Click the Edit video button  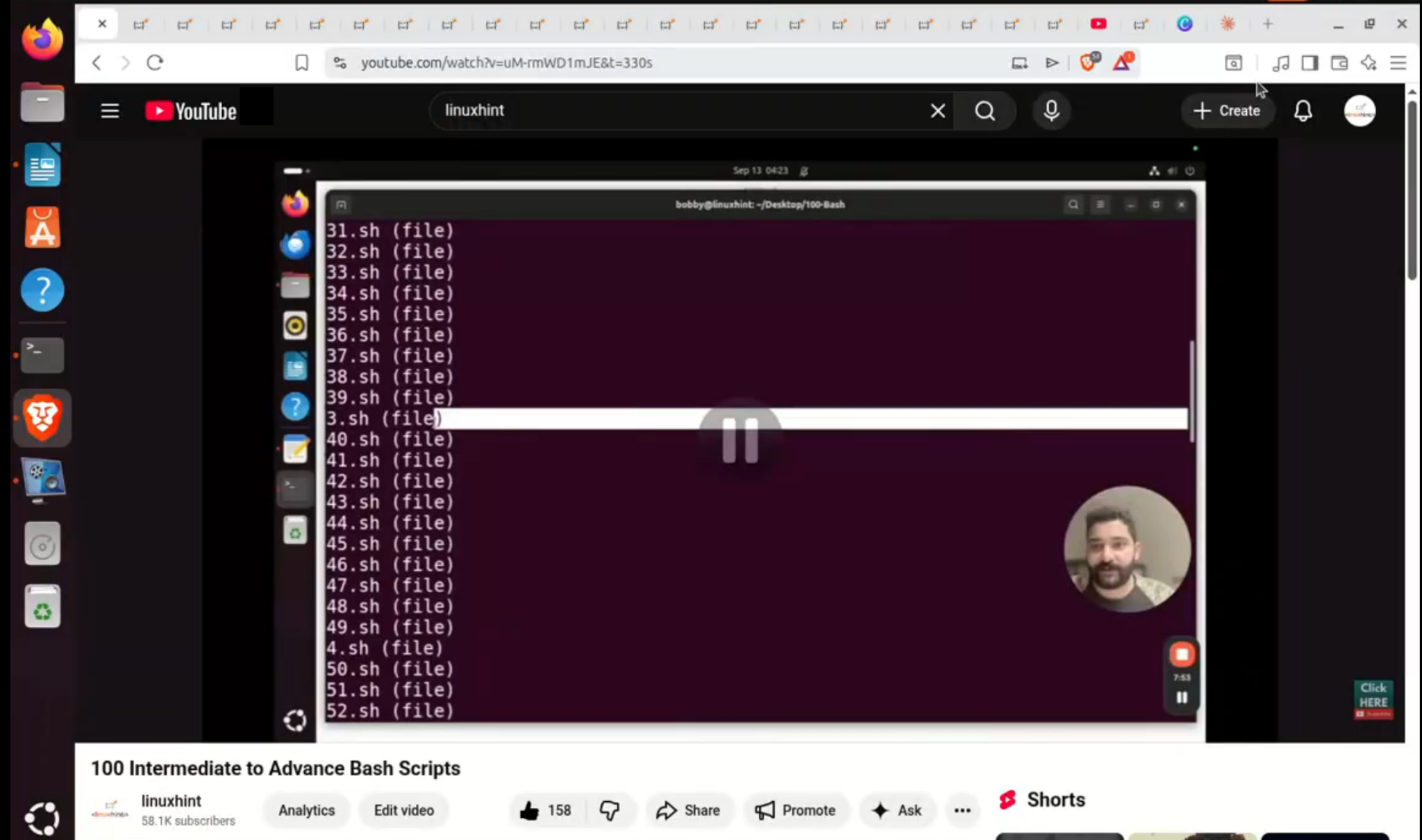point(403,810)
